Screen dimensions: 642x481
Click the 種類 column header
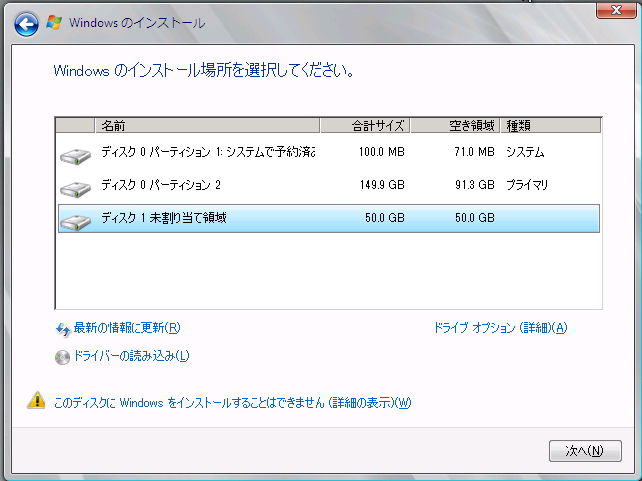549,125
